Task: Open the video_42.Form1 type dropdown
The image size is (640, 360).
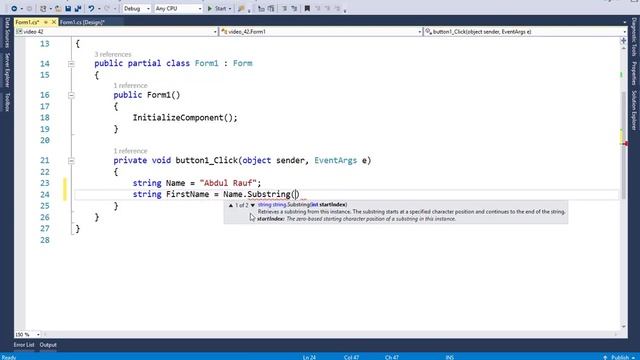Action: click(x=321, y=31)
